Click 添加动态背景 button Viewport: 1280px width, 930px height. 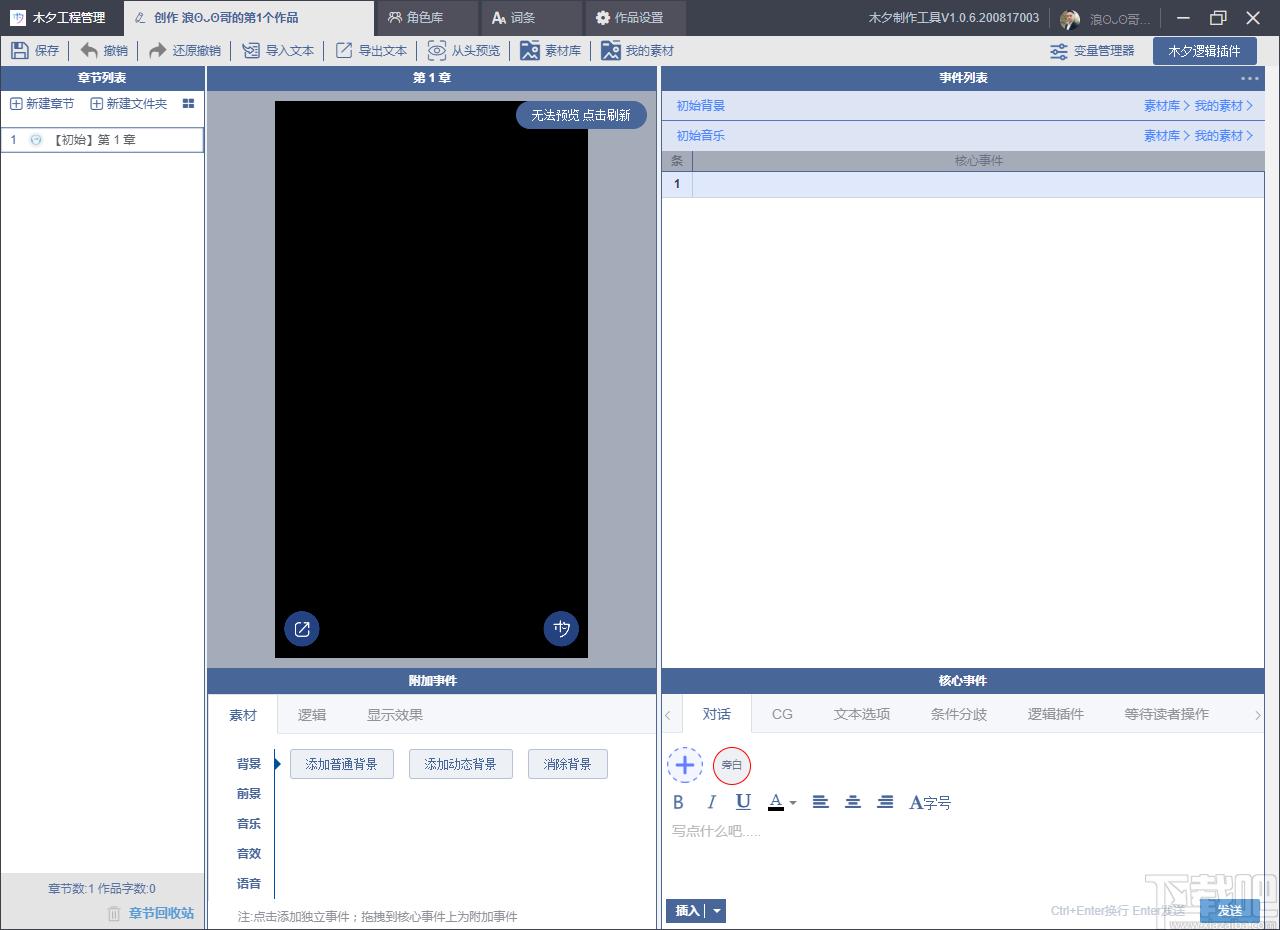(460, 764)
